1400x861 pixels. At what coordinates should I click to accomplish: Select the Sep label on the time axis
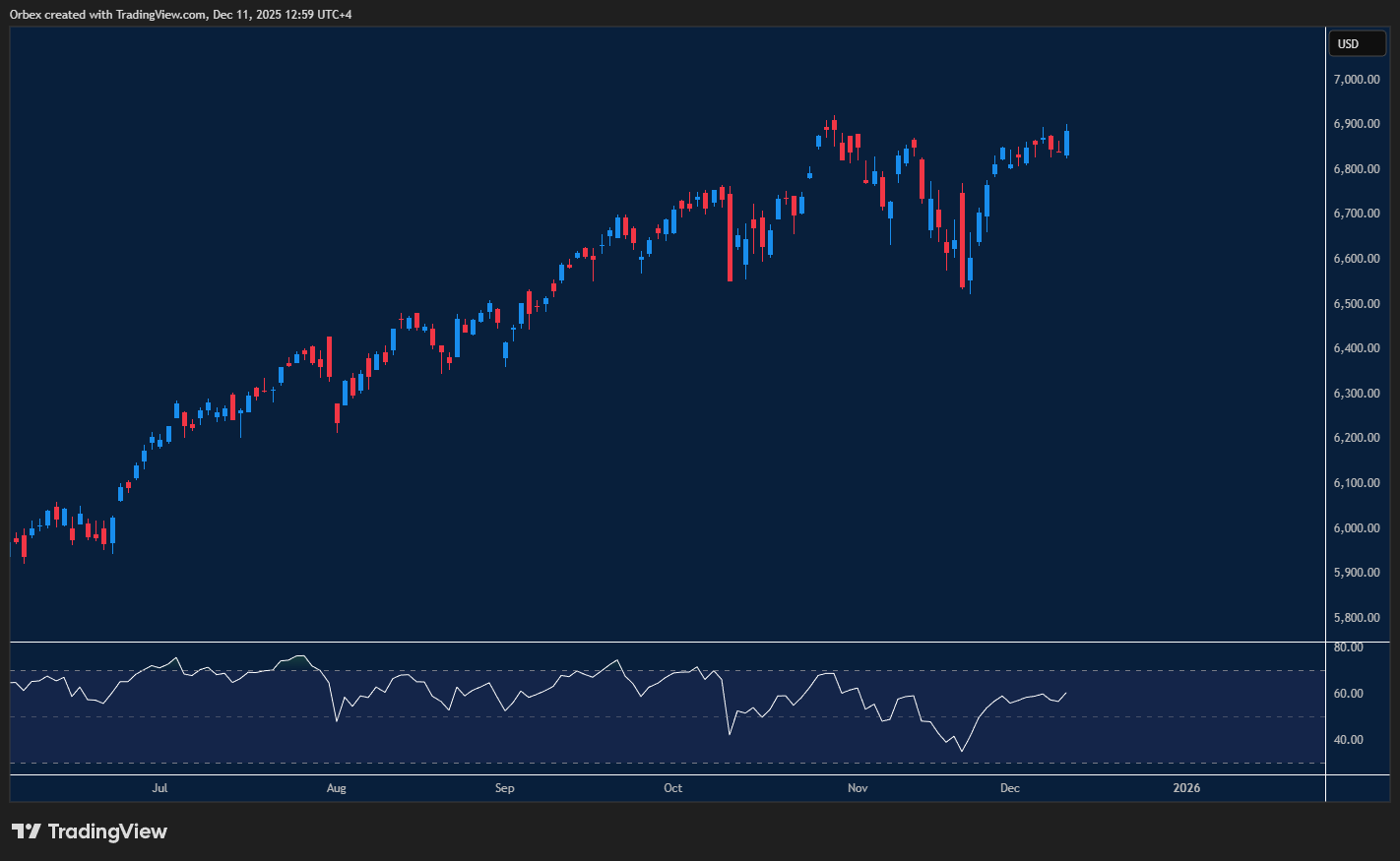[503, 788]
